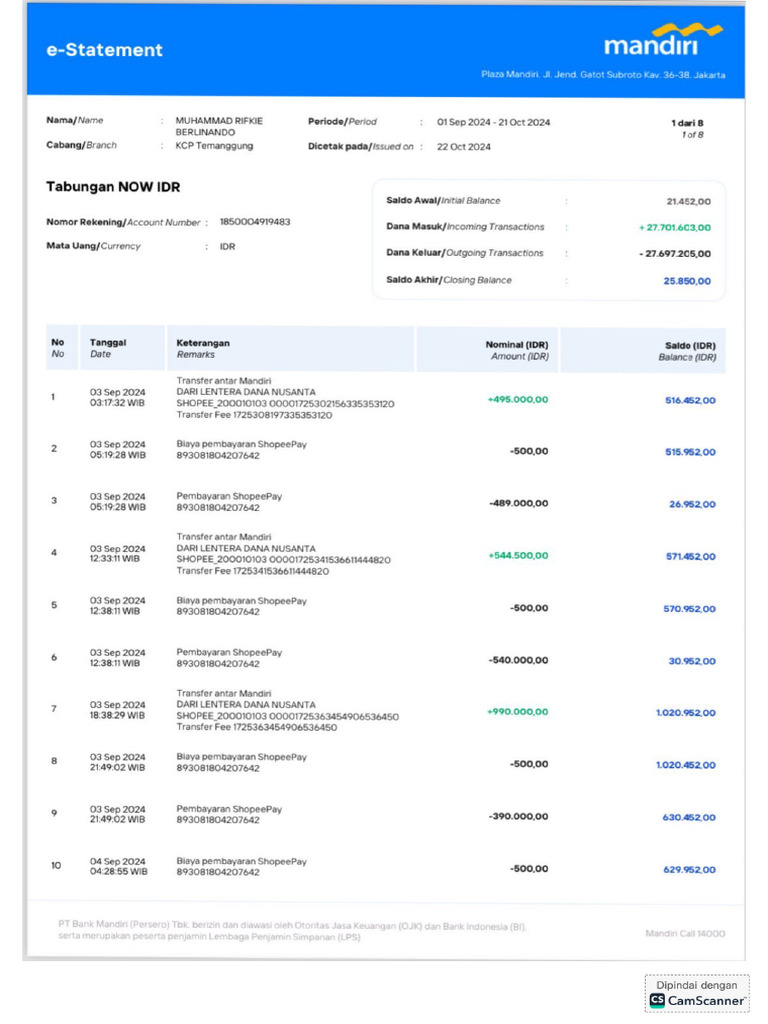The image size is (768, 1024).
Task: Select balance 570.952,00 in row 5
Action: click(x=690, y=609)
